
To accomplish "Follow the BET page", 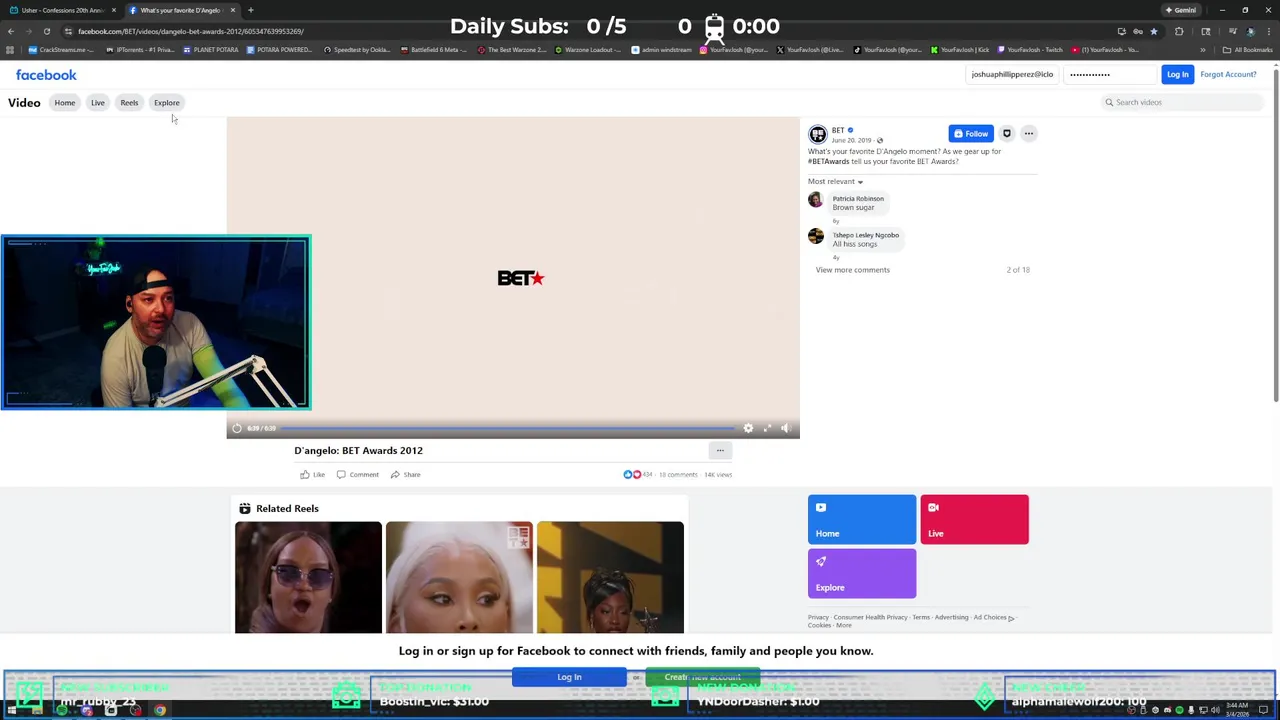I will (970, 134).
